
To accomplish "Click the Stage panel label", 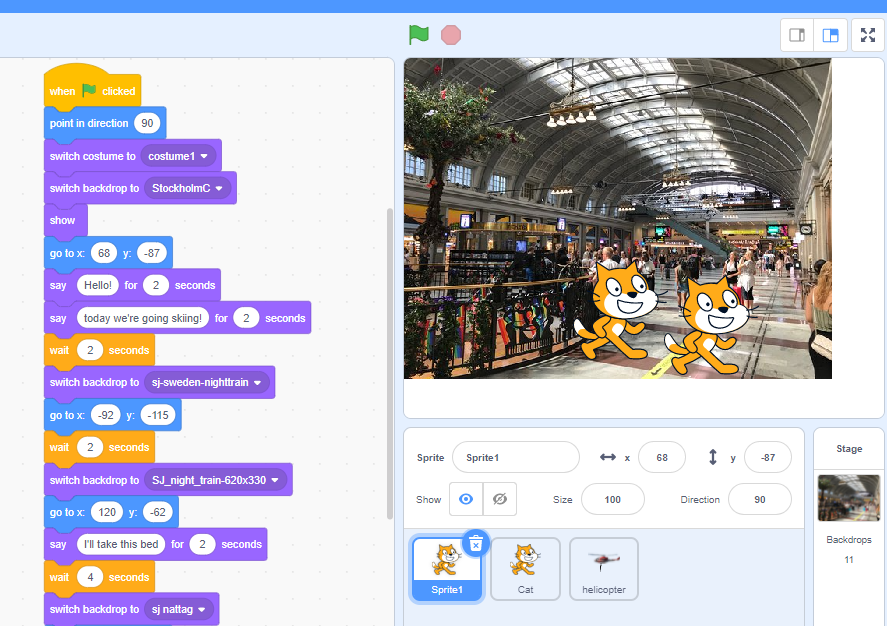I will coord(849,448).
